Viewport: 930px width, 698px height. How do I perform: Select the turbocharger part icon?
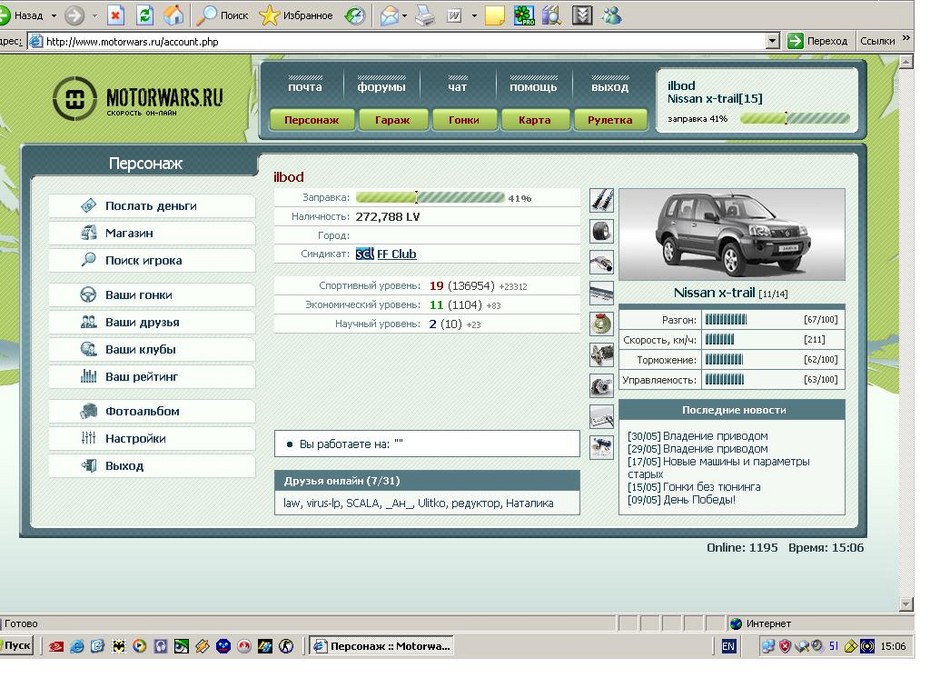click(601, 385)
